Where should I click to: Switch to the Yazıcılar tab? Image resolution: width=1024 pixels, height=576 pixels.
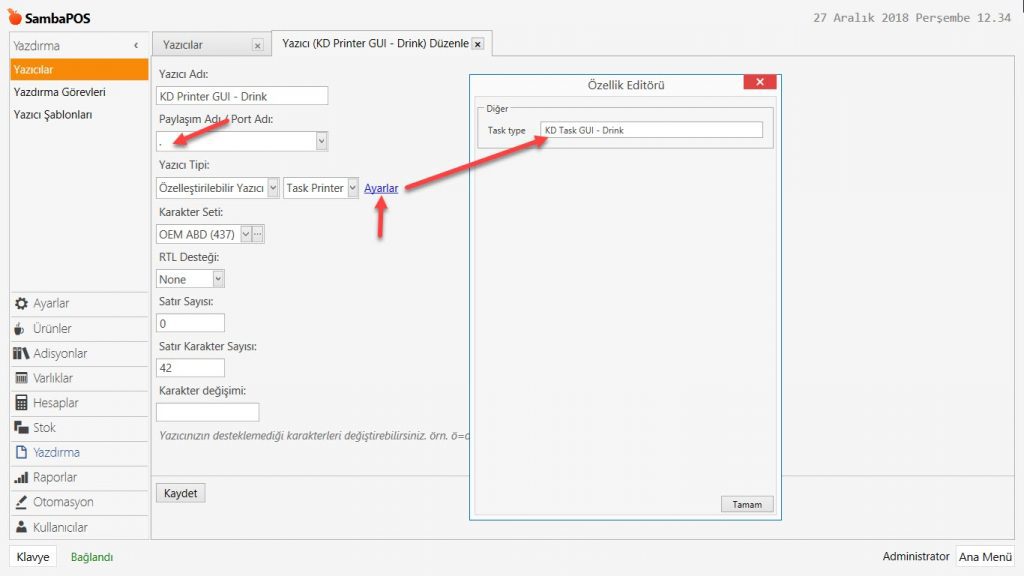pyautogui.click(x=201, y=44)
